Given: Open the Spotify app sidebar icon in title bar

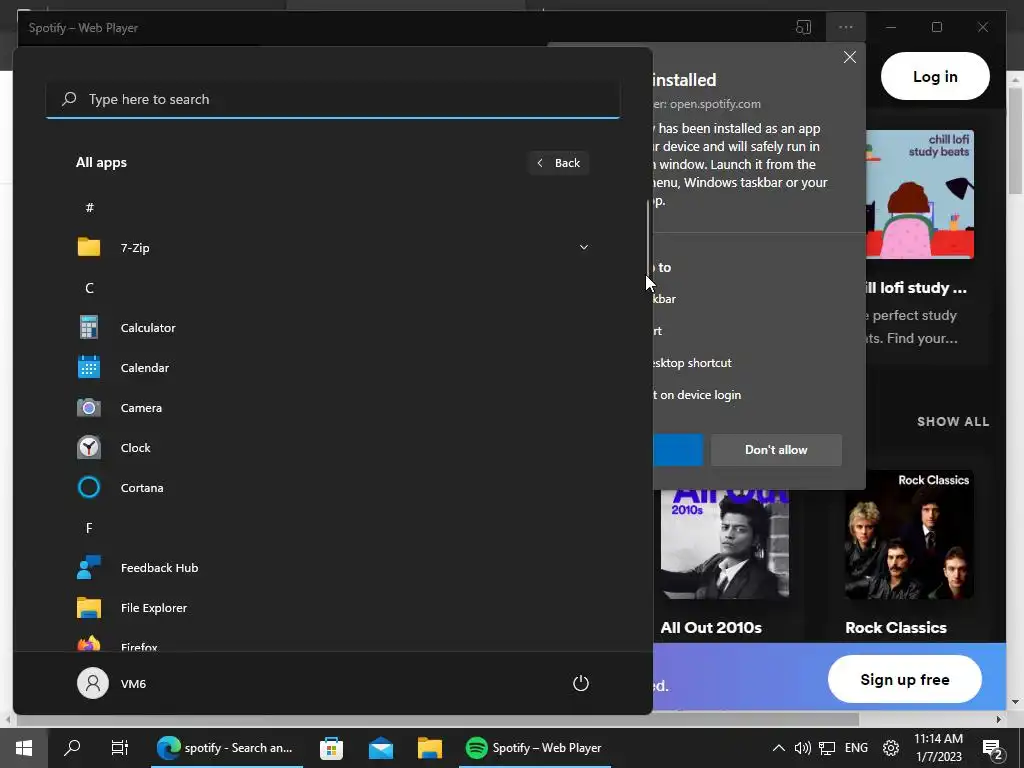Looking at the screenshot, I should 803,27.
